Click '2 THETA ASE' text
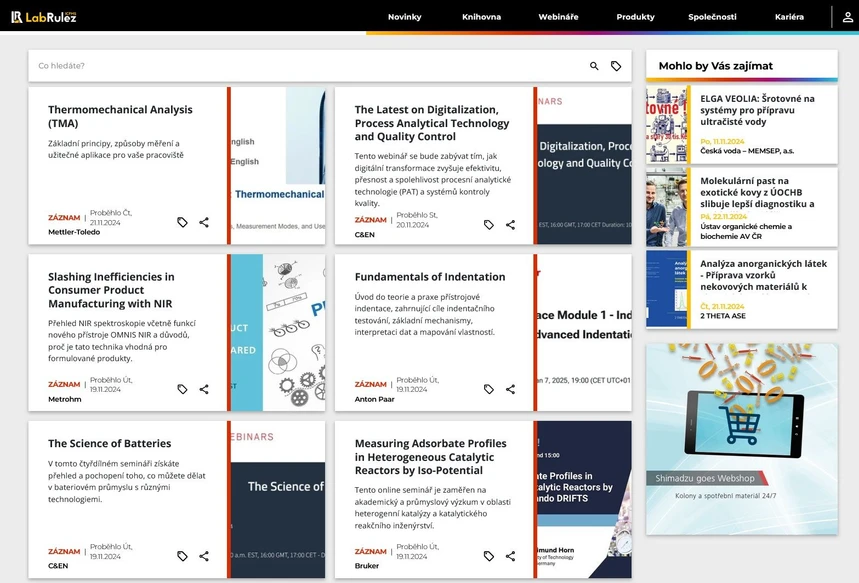 pyautogui.click(x=723, y=316)
